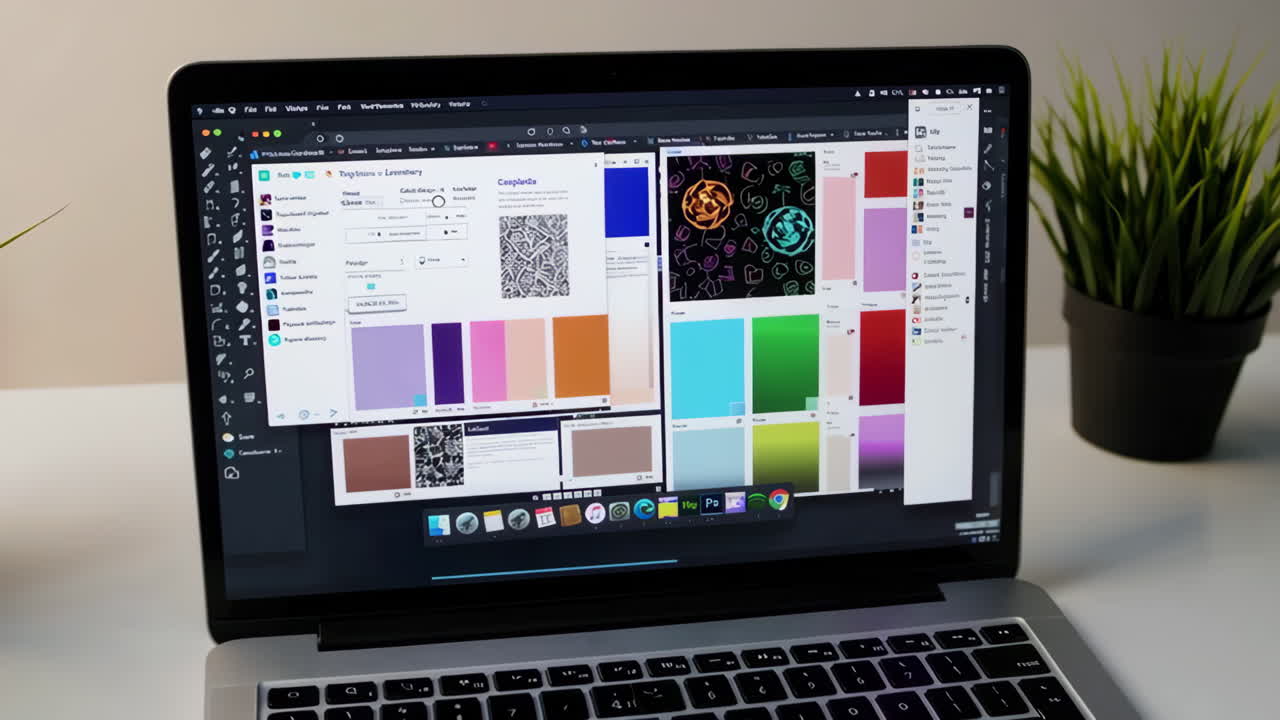Viewport: 1280px width, 720px height.
Task: Open the Photoshop icon in the Dock
Action: click(711, 502)
